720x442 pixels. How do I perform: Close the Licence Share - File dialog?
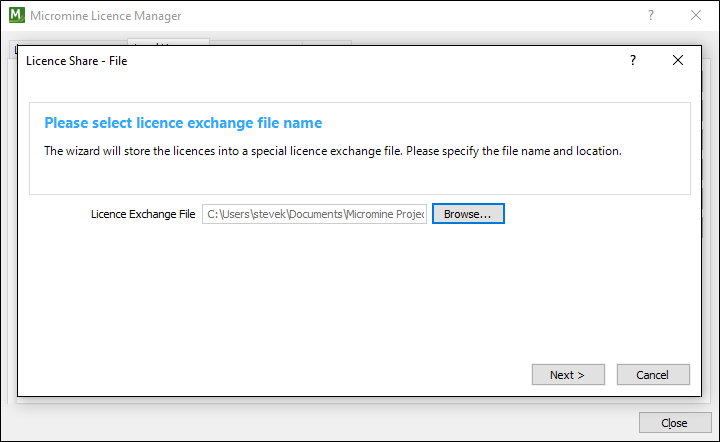point(678,60)
